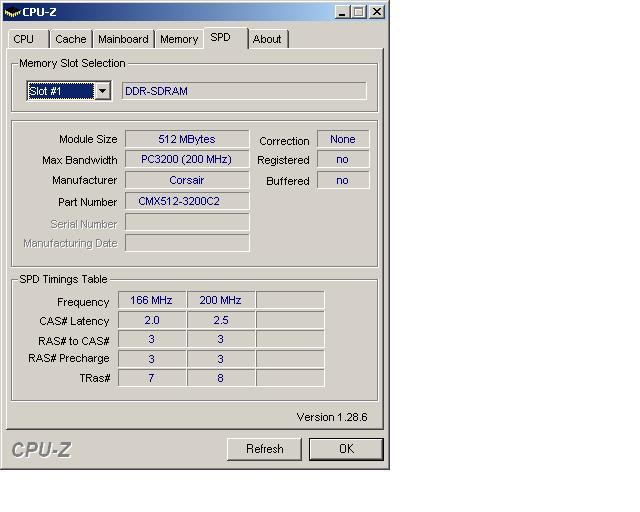Go to the Mainboard tab
This screenshot has height=512, width=640.
point(123,39)
